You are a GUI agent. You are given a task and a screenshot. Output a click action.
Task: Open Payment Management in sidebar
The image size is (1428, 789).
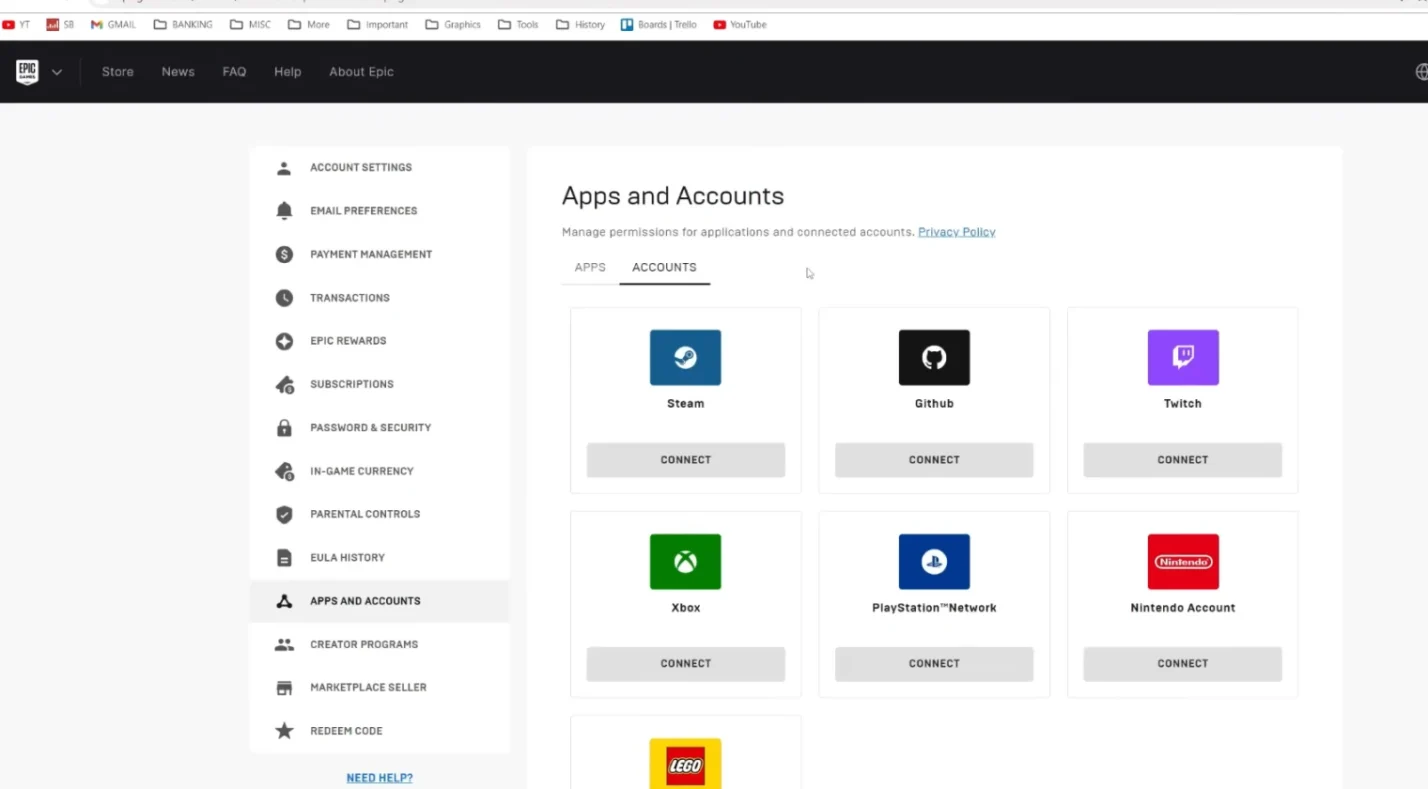coord(370,254)
